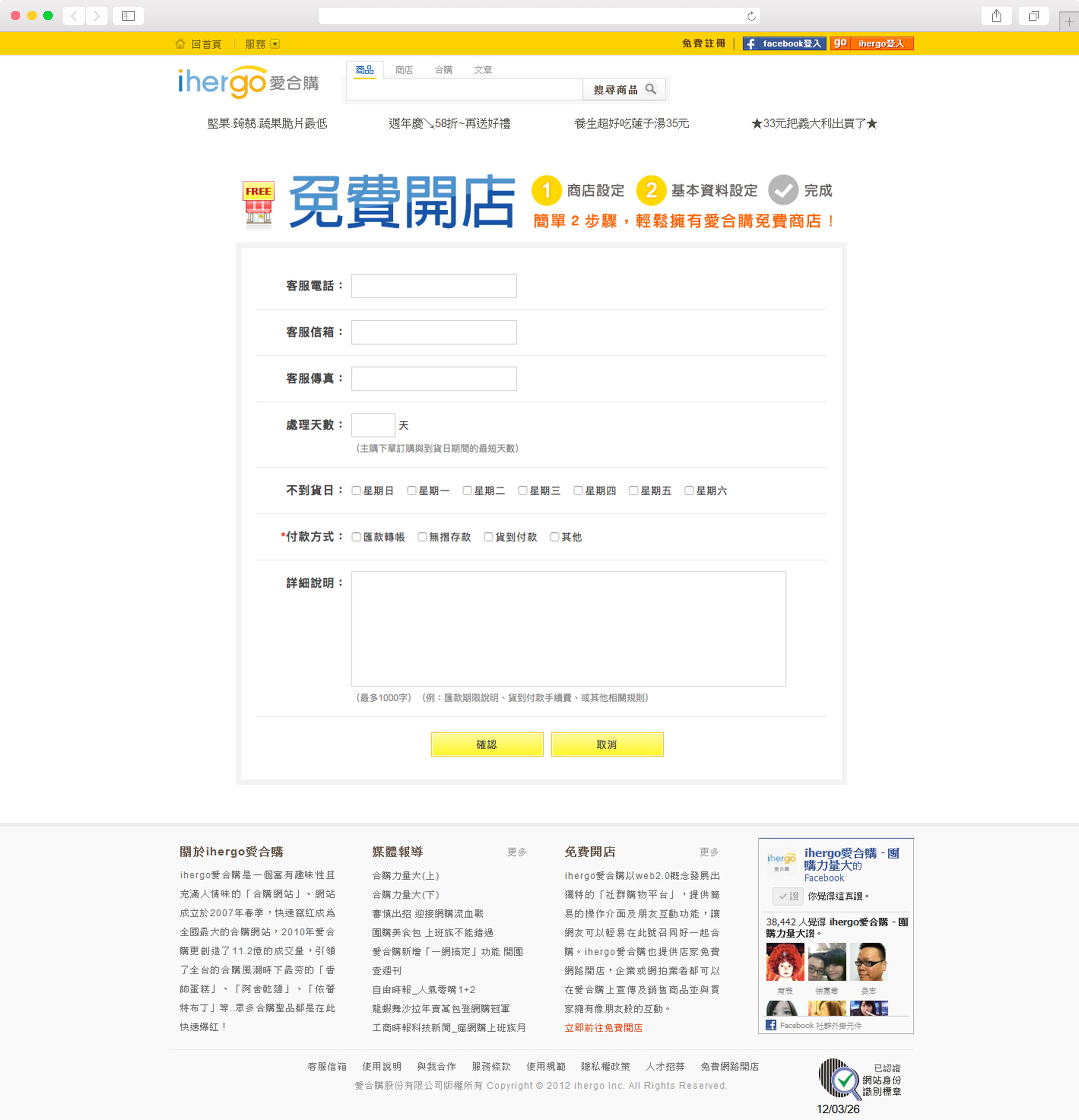The height and width of the screenshot is (1120, 1079).
Task: Click the ihergo go login icon
Action: pyautogui.click(x=840, y=43)
